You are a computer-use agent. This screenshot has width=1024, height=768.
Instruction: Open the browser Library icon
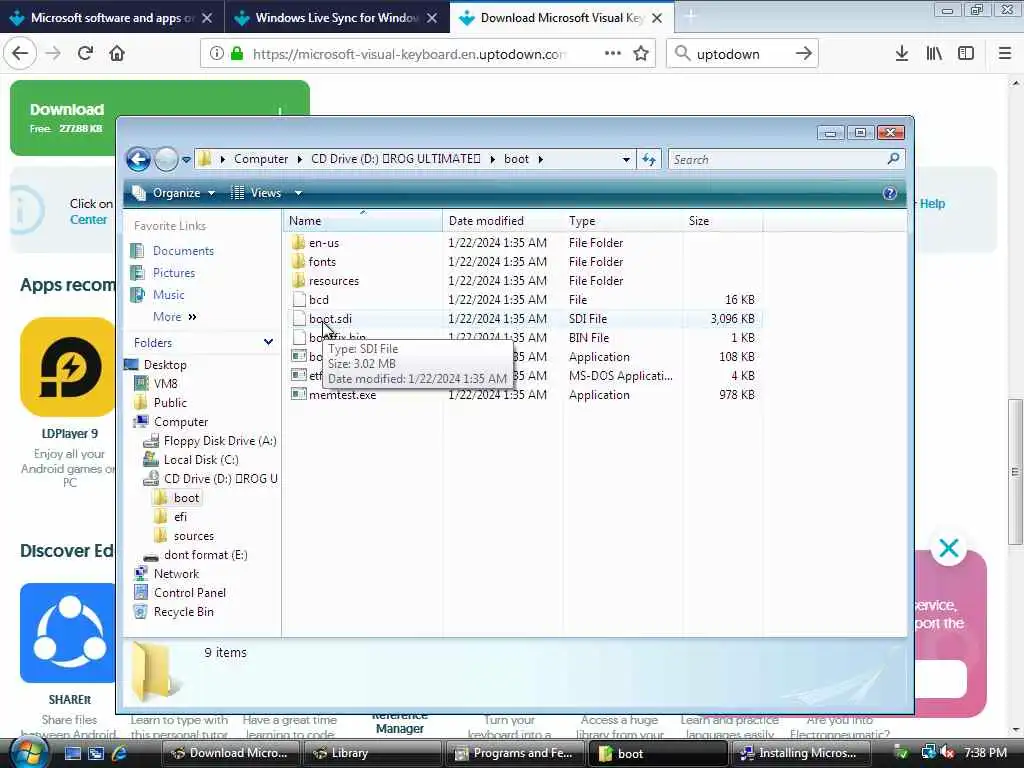click(934, 54)
